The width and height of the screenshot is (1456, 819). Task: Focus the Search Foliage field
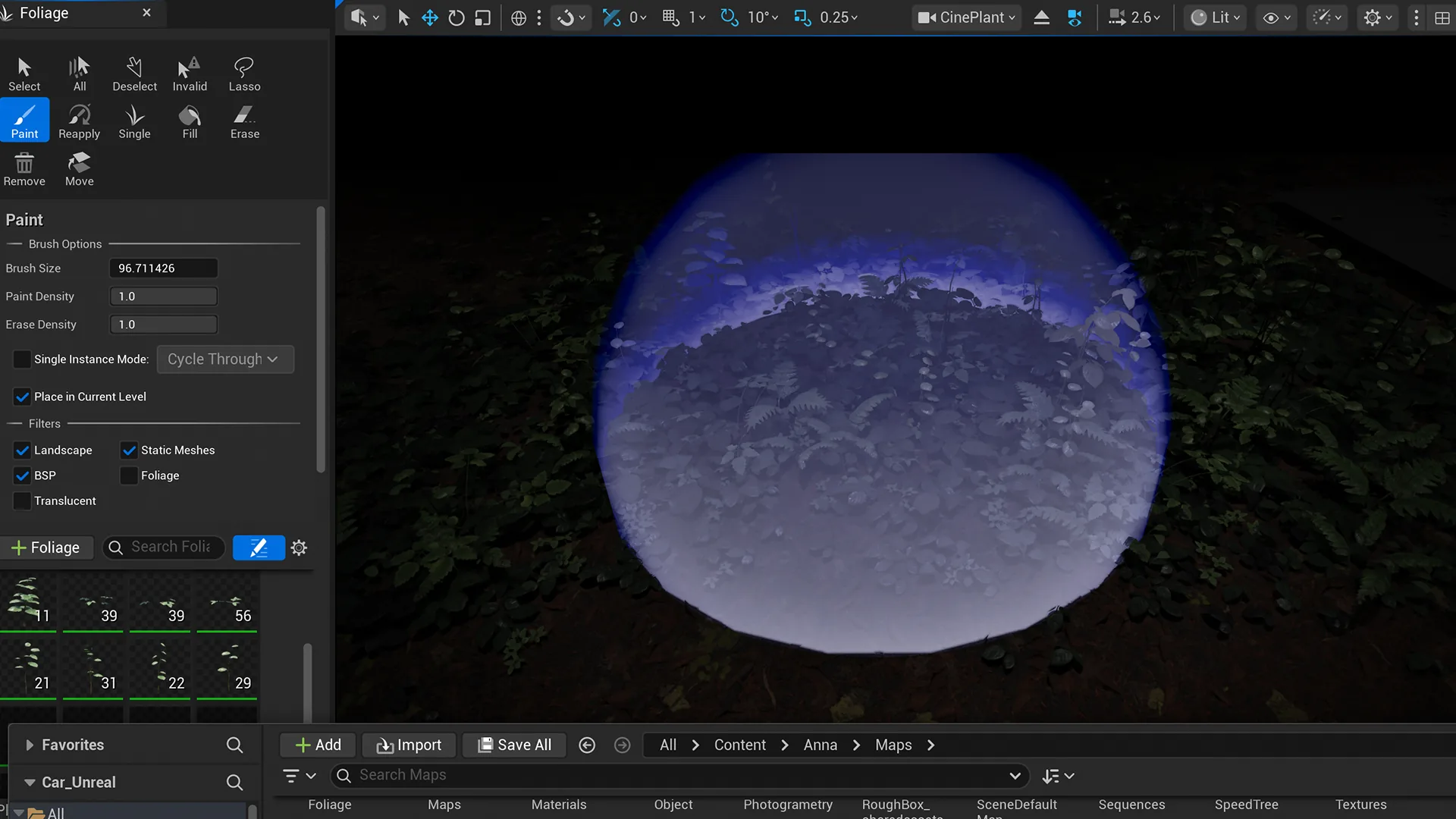click(164, 548)
